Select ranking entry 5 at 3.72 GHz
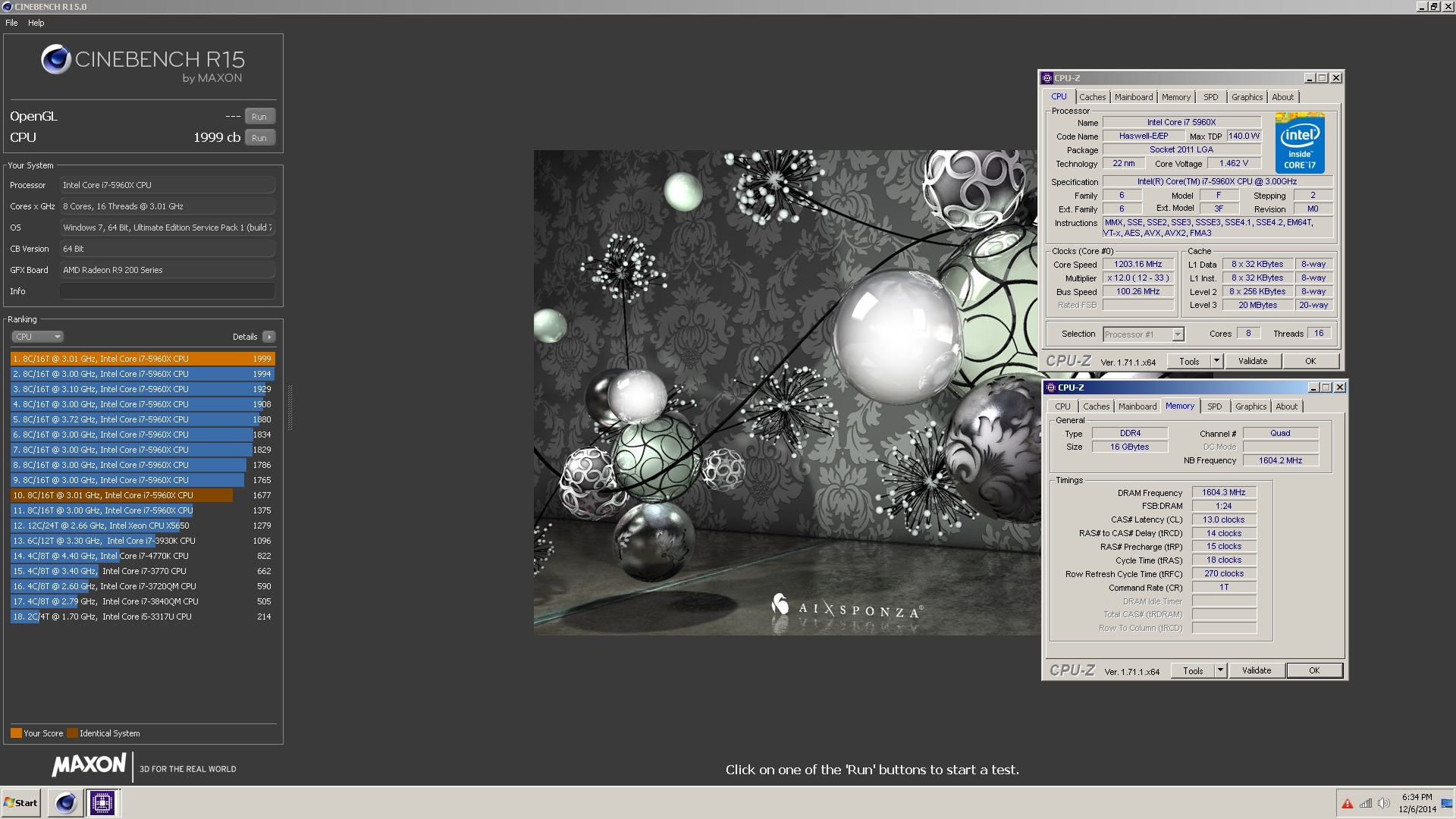This screenshot has width=1456, height=819. click(x=143, y=419)
